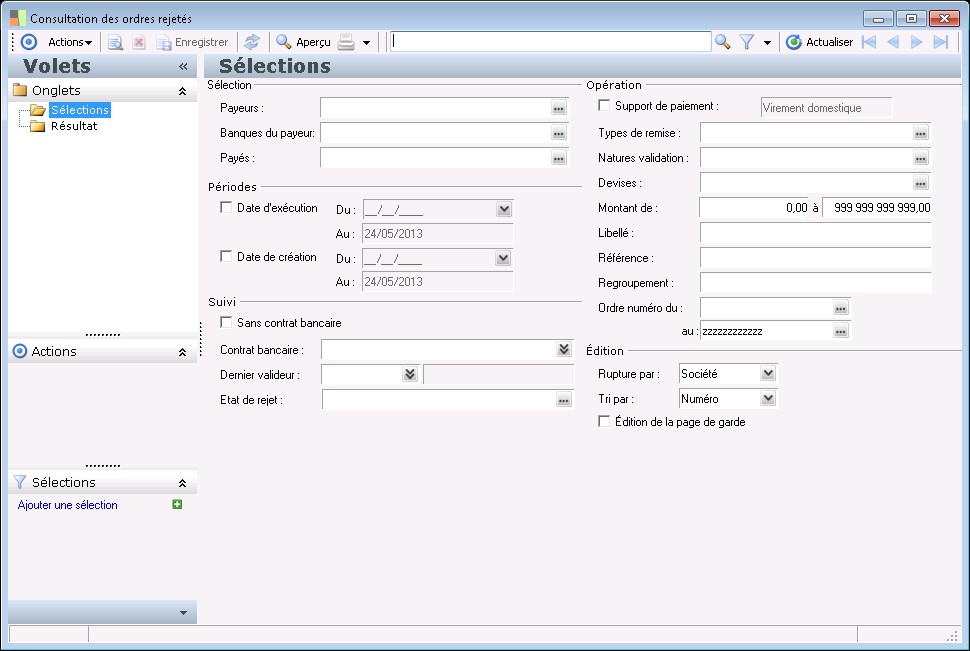The width and height of the screenshot is (970, 651).
Task: Check the Sans contrat bancaire option
Action: click(225, 323)
